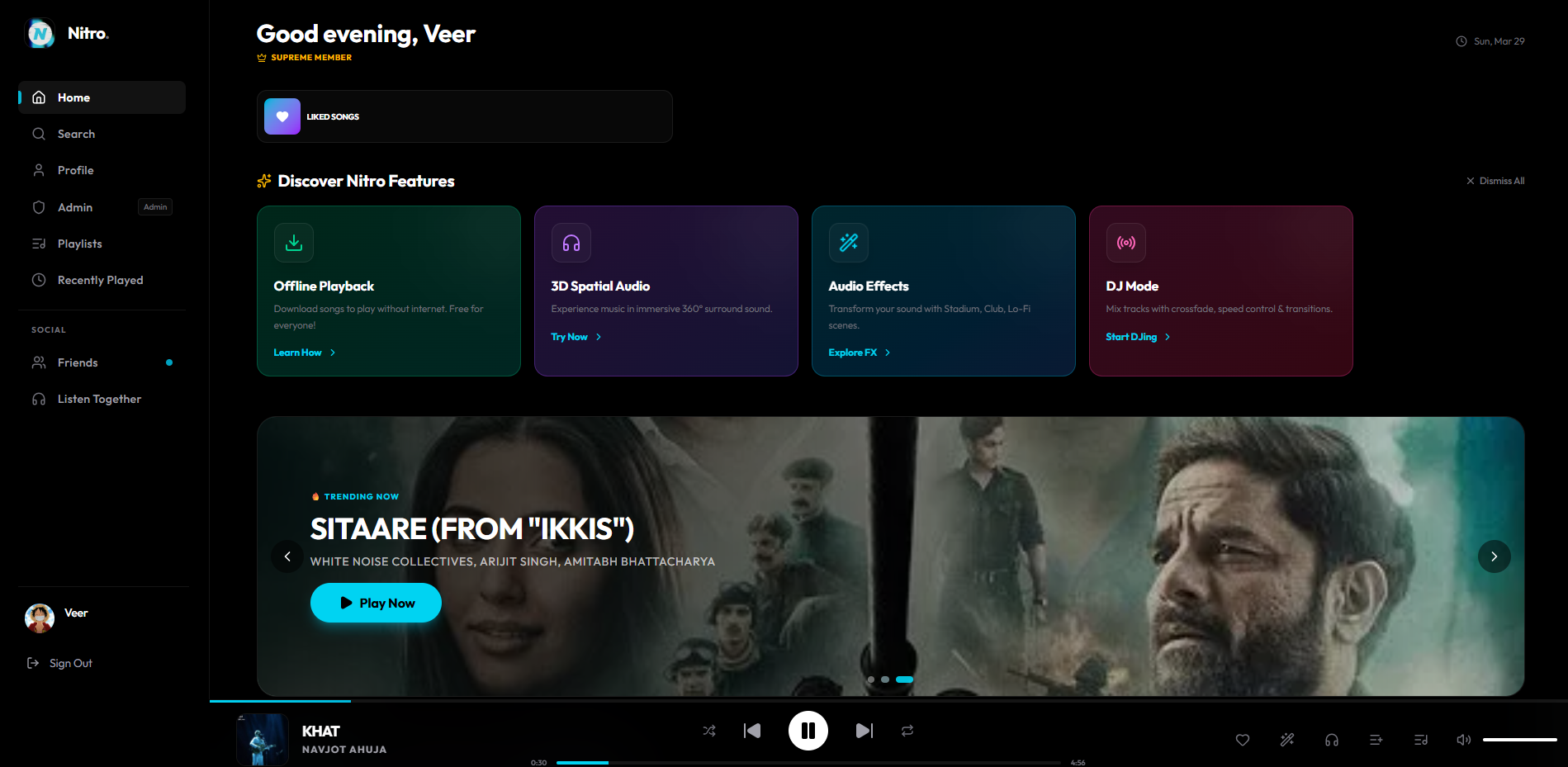Open audio effects wand icon in player
This screenshot has width=1568, height=767.
click(1287, 740)
